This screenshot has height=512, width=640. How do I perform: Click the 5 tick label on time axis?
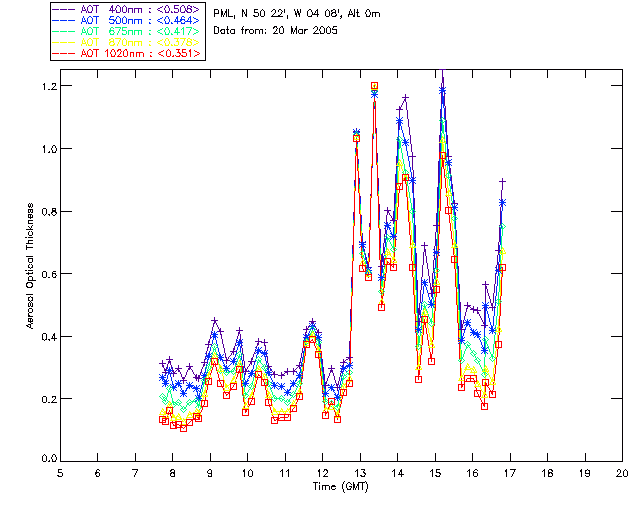(60, 473)
